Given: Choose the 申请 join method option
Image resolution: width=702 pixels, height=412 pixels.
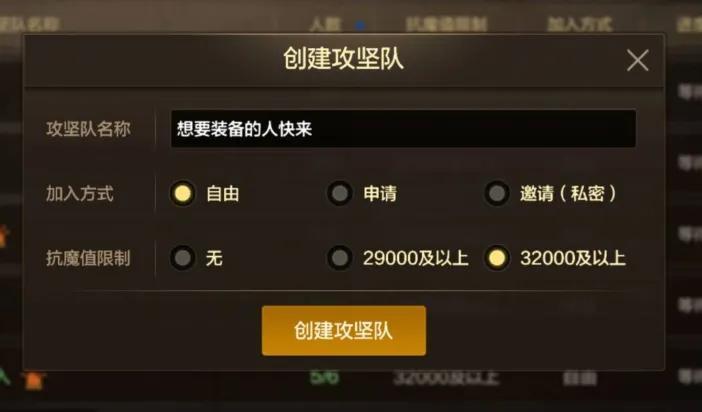Looking at the screenshot, I should (x=339, y=193).
